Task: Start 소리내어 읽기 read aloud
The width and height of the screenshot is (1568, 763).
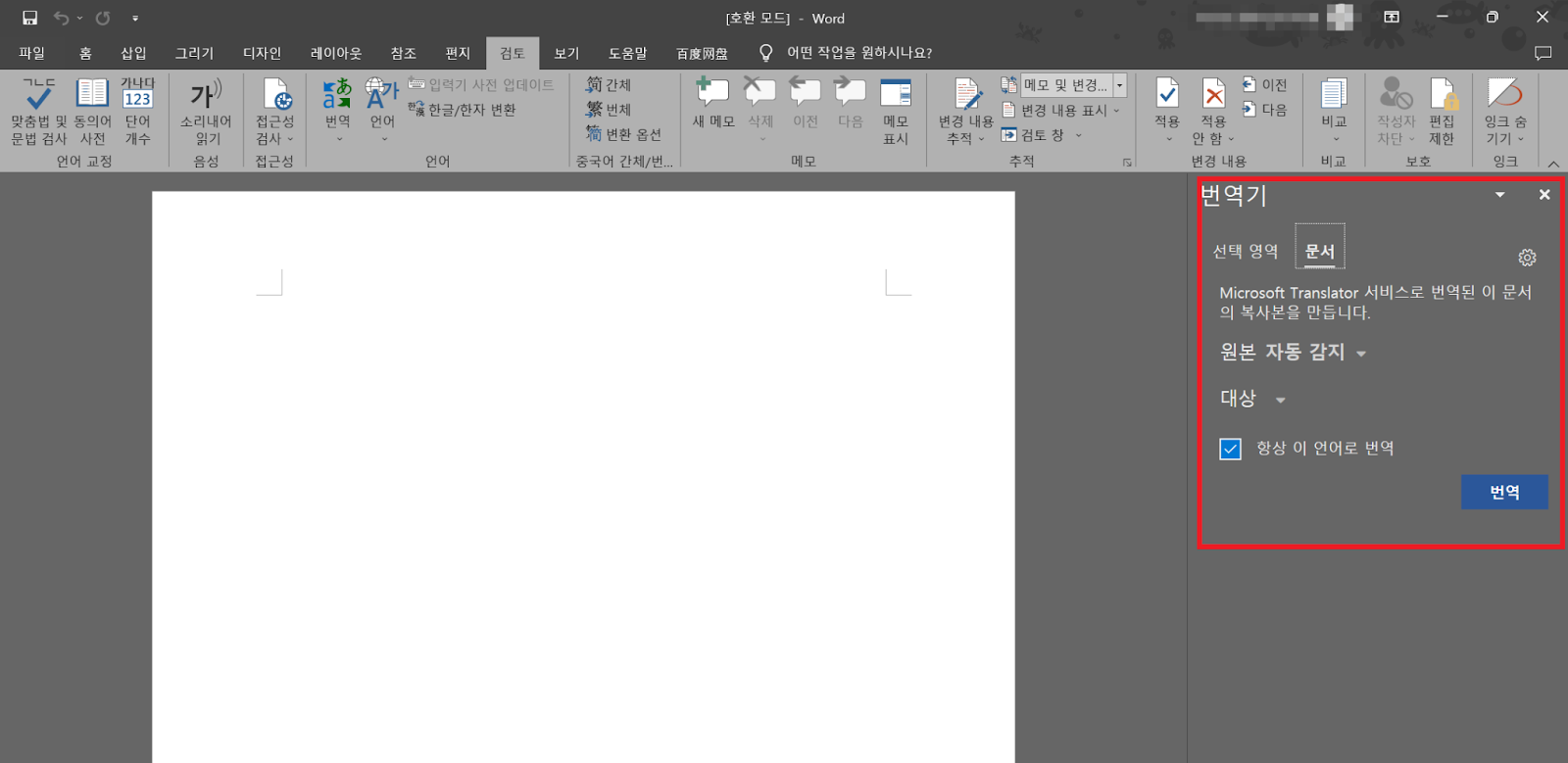Action: click(206, 113)
